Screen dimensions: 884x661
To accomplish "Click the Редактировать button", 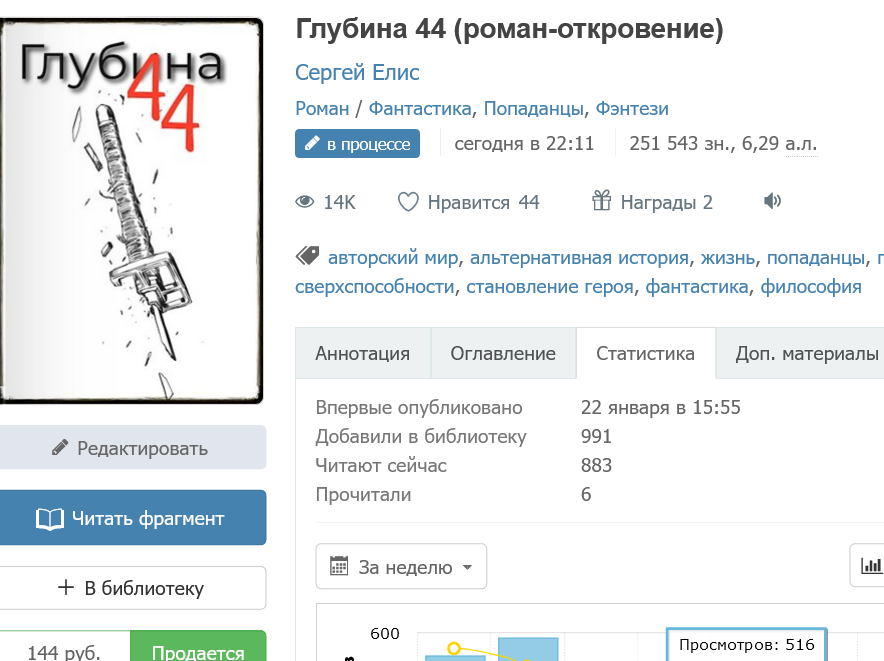I will pyautogui.click(x=132, y=448).
